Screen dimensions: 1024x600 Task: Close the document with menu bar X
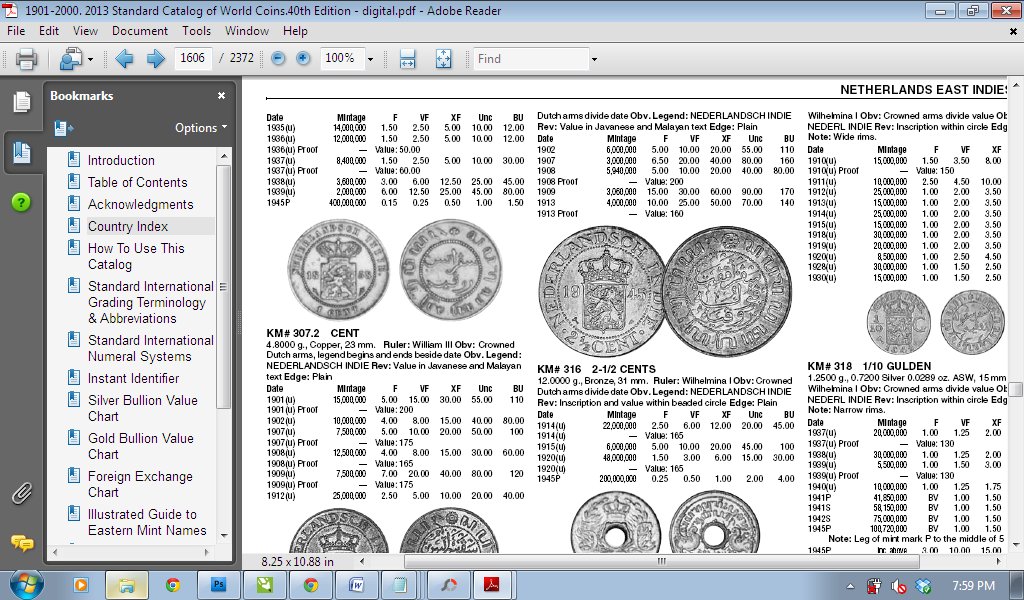(x=1013, y=31)
